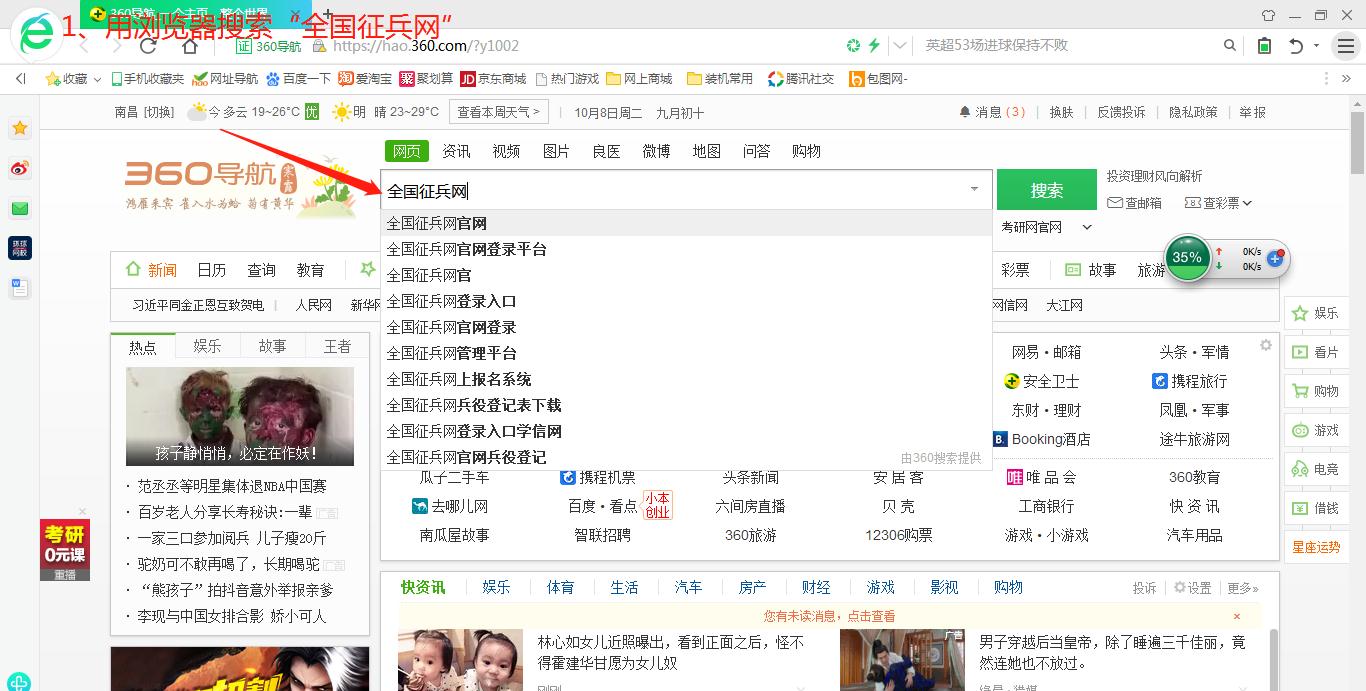Expand hidden bookmarks with double chevron
1366x691 pixels.
(x=20, y=79)
